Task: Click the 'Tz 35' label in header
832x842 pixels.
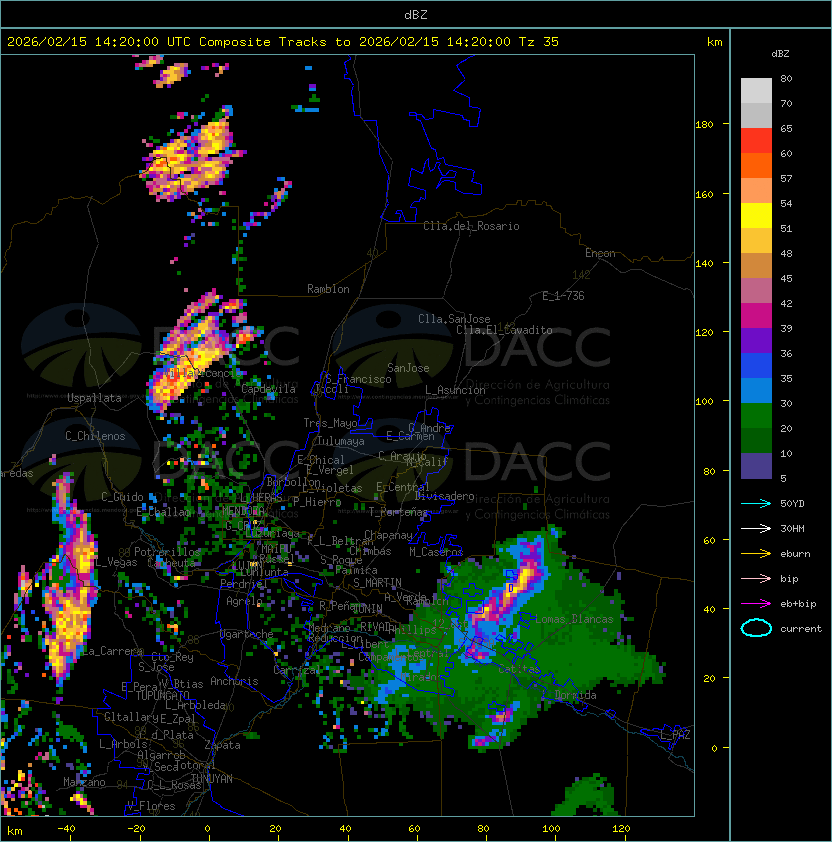Action: (539, 42)
